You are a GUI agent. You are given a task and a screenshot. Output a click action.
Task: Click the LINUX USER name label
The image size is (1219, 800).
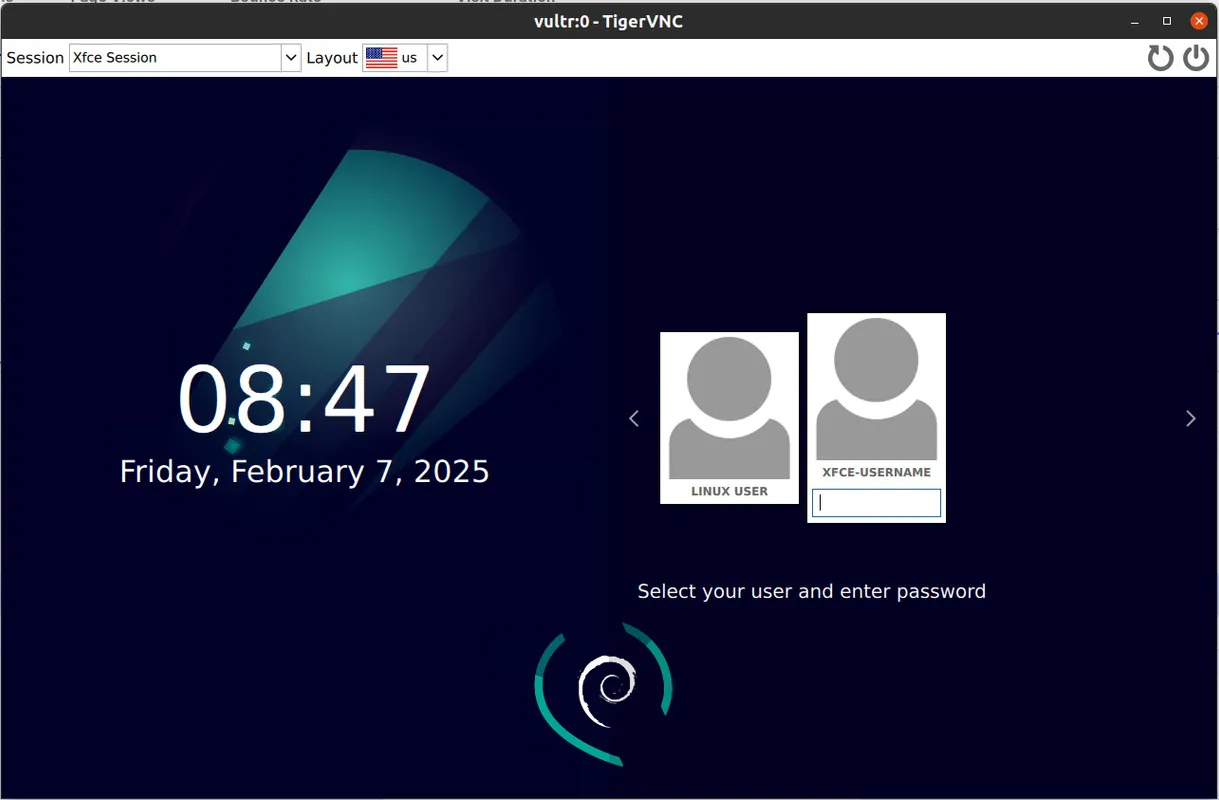(729, 491)
